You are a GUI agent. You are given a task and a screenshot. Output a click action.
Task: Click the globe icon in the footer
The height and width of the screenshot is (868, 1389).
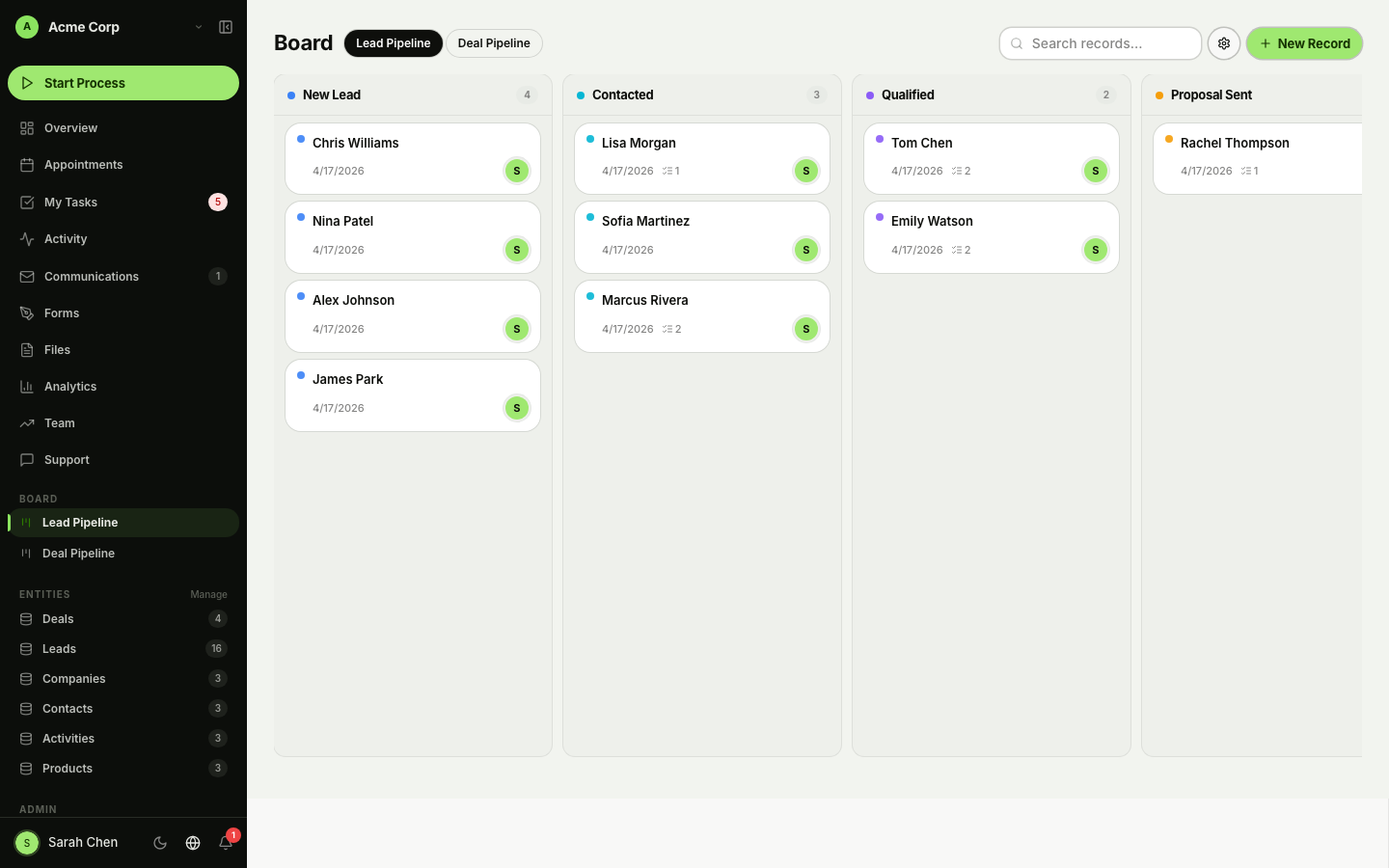pyautogui.click(x=193, y=843)
